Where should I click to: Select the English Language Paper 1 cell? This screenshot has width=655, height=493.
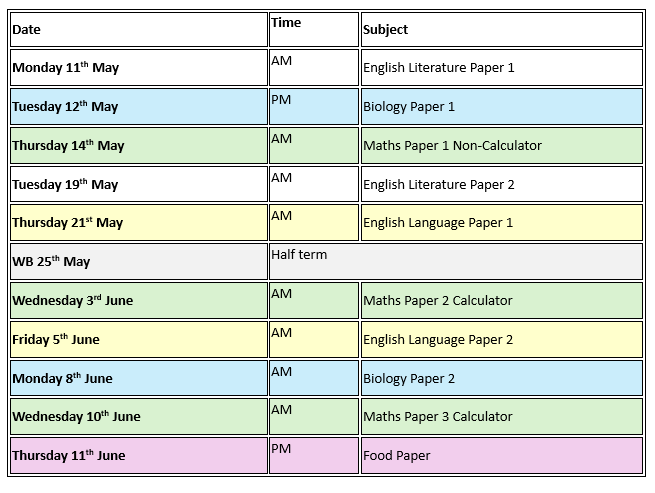point(500,222)
